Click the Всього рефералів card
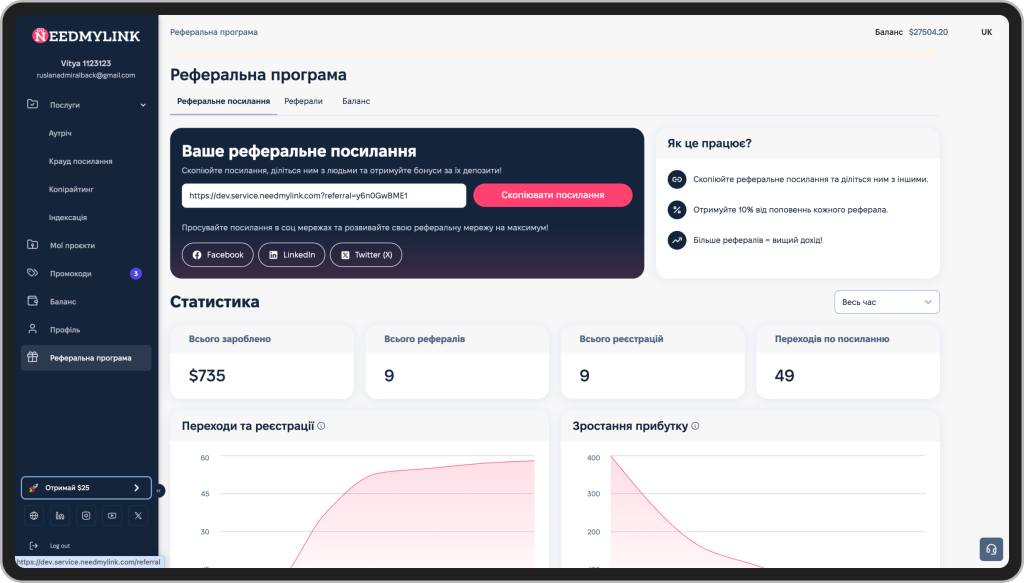The height and width of the screenshot is (583, 1024). 457,362
